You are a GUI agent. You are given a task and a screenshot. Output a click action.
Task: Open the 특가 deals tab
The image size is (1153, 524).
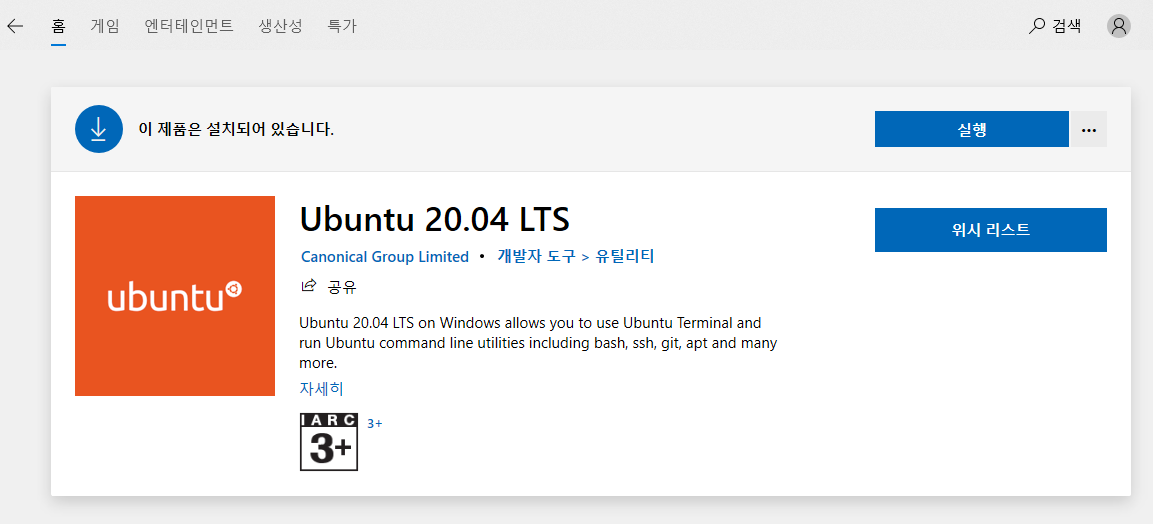pyautogui.click(x=342, y=26)
